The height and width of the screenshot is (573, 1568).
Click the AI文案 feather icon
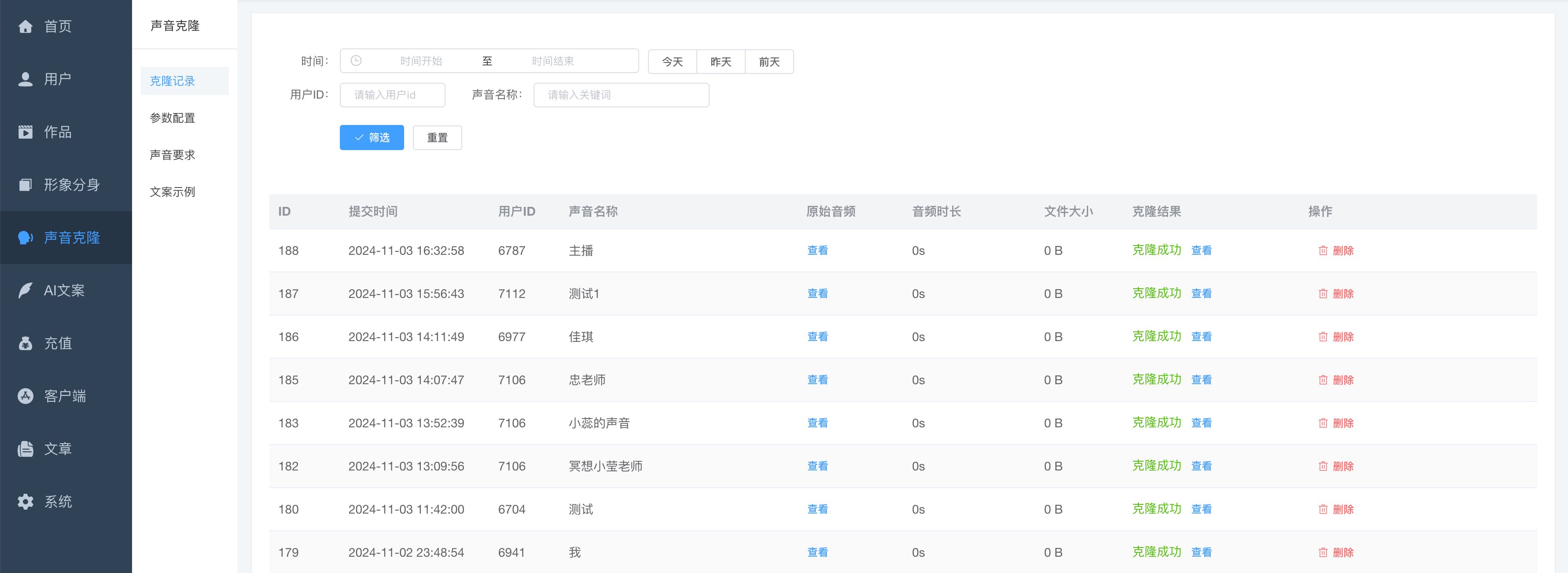pyautogui.click(x=25, y=290)
